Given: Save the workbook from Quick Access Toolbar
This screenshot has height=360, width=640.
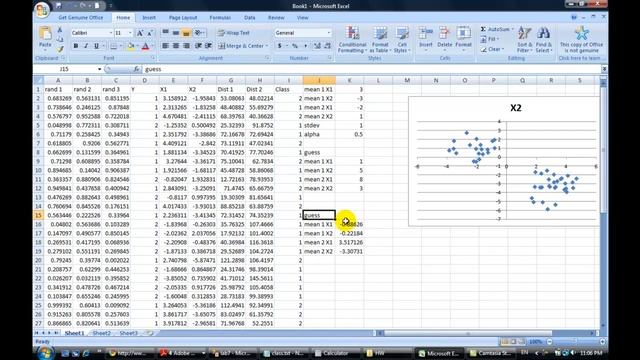Looking at the screenshot, I should point(58,6).
